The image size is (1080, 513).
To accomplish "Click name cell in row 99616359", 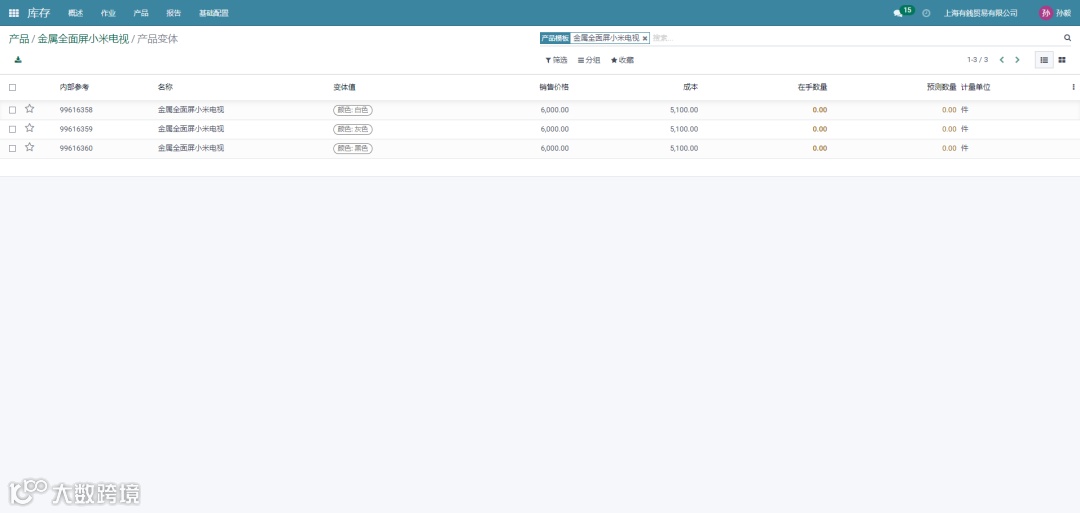I will 191,129.
